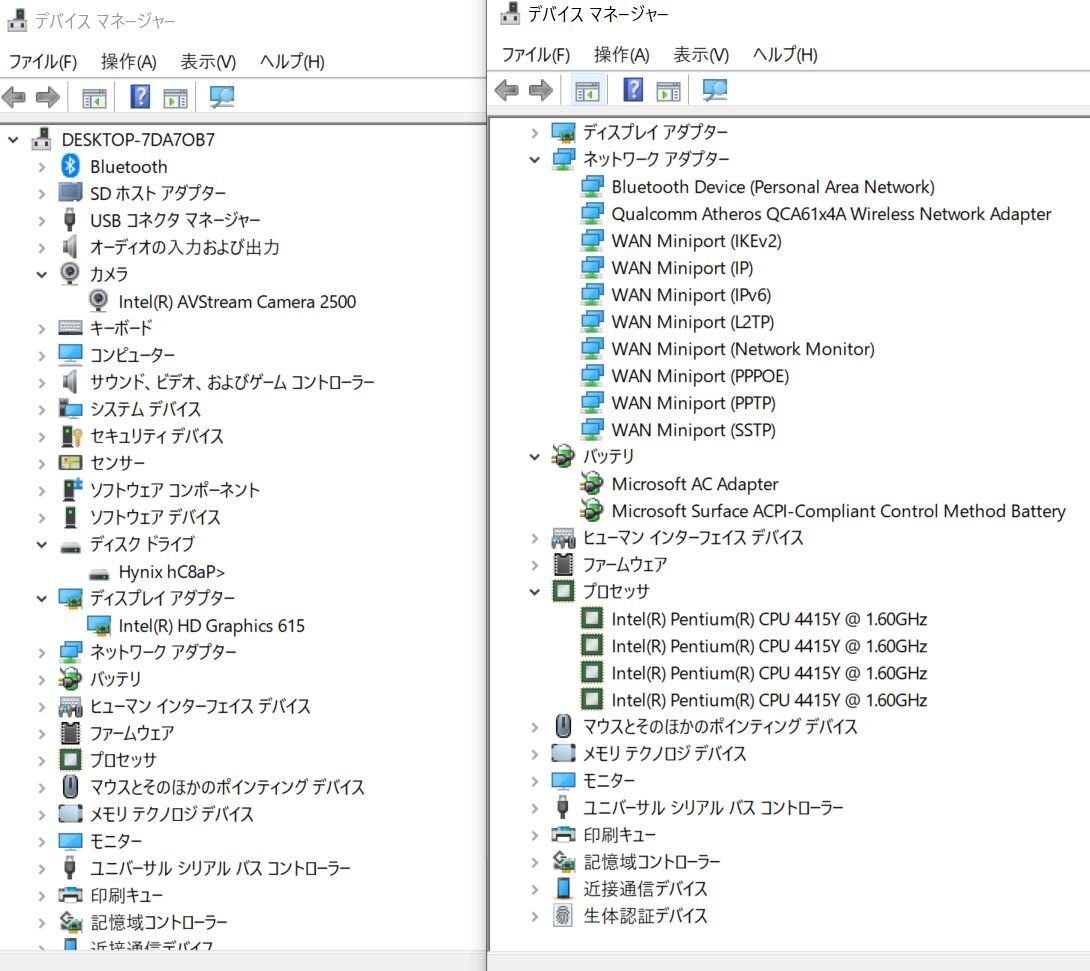This screenshot has width=1090, height=971.
Task: Select SD ホスト アダプター in left tree
Action: point(158,193)
